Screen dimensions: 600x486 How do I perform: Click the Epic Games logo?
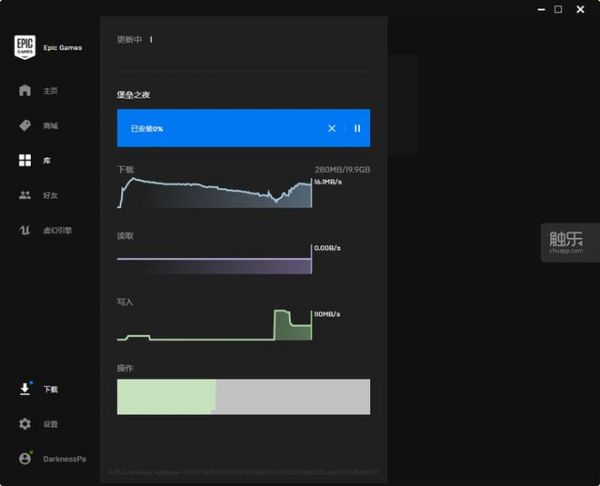tap(25, 47)
